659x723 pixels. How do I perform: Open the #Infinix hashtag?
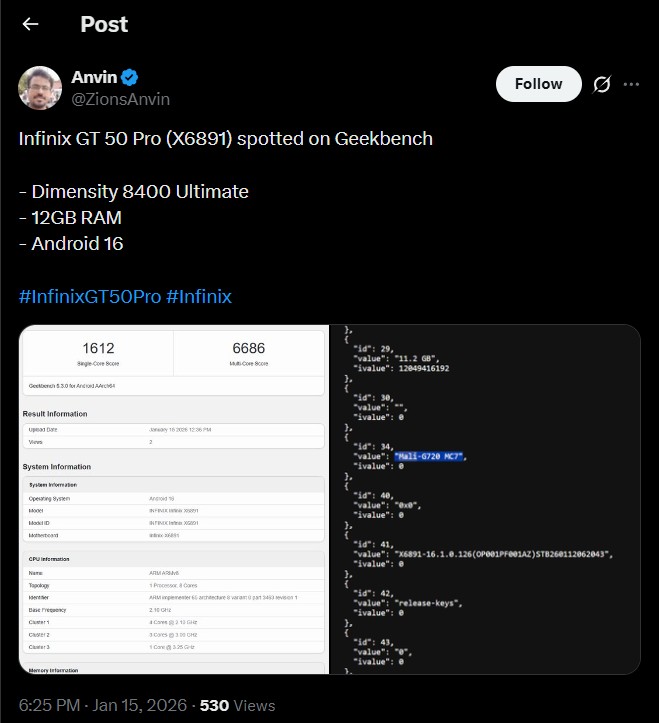(x=198, y=296)
